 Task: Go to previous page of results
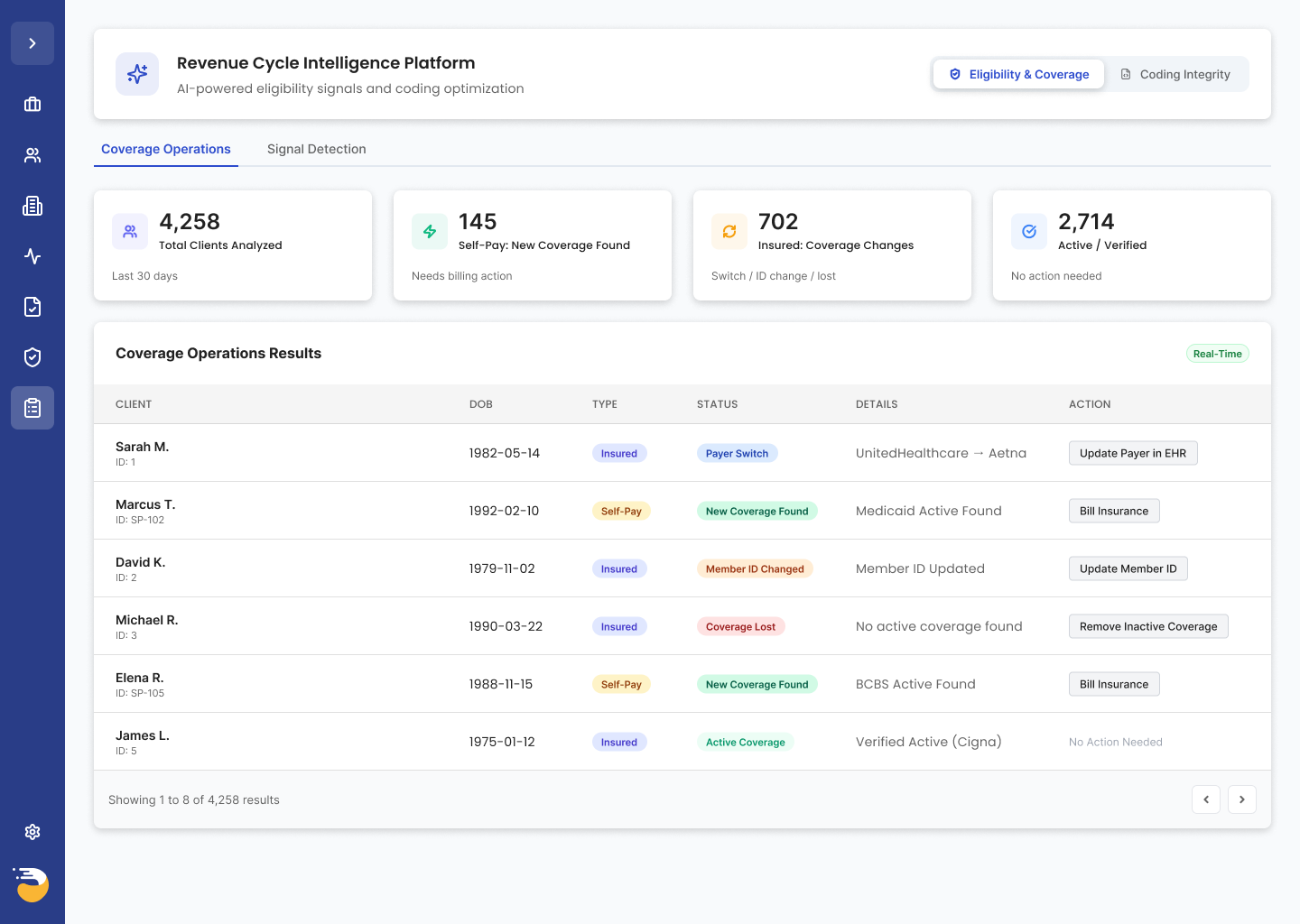tap(1205, 799)
